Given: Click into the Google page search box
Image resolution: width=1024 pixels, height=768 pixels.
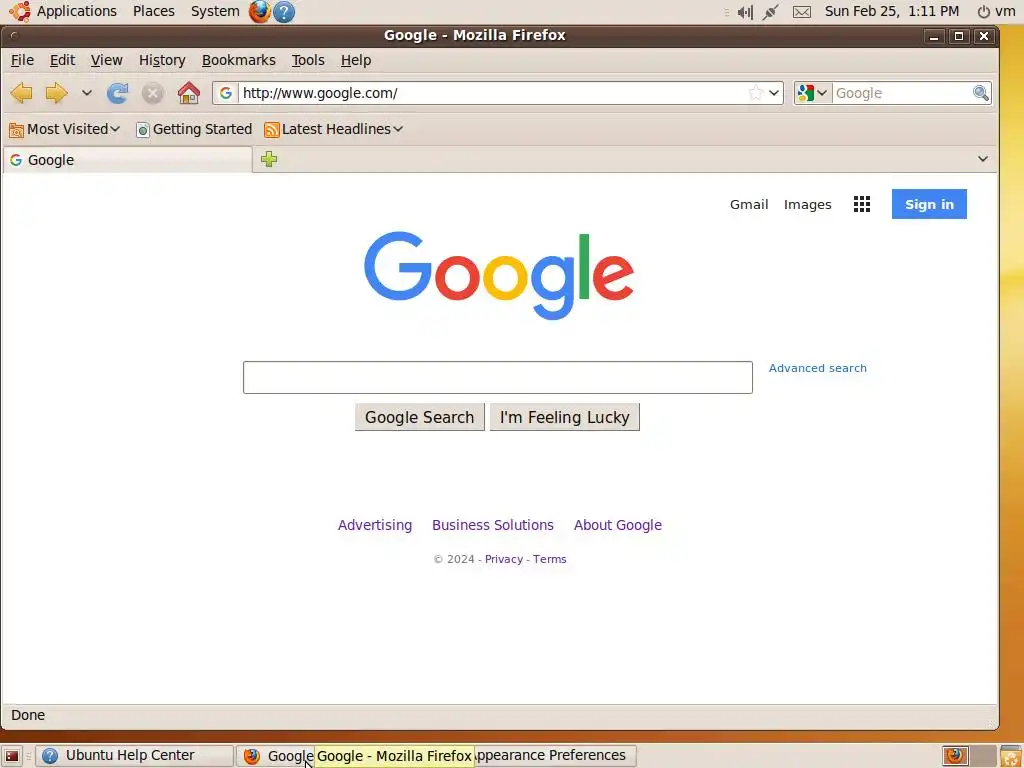Looking at the screenshot, I should [498, 377].
